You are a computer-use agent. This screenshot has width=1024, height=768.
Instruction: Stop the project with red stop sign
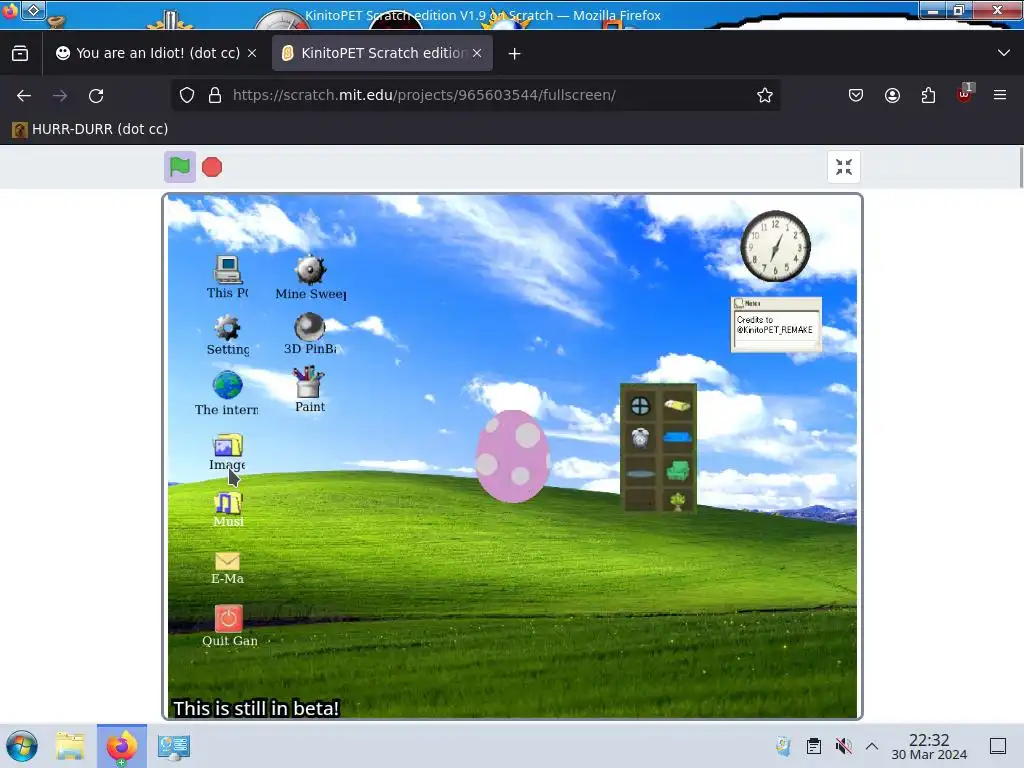[x=212, y=167]
